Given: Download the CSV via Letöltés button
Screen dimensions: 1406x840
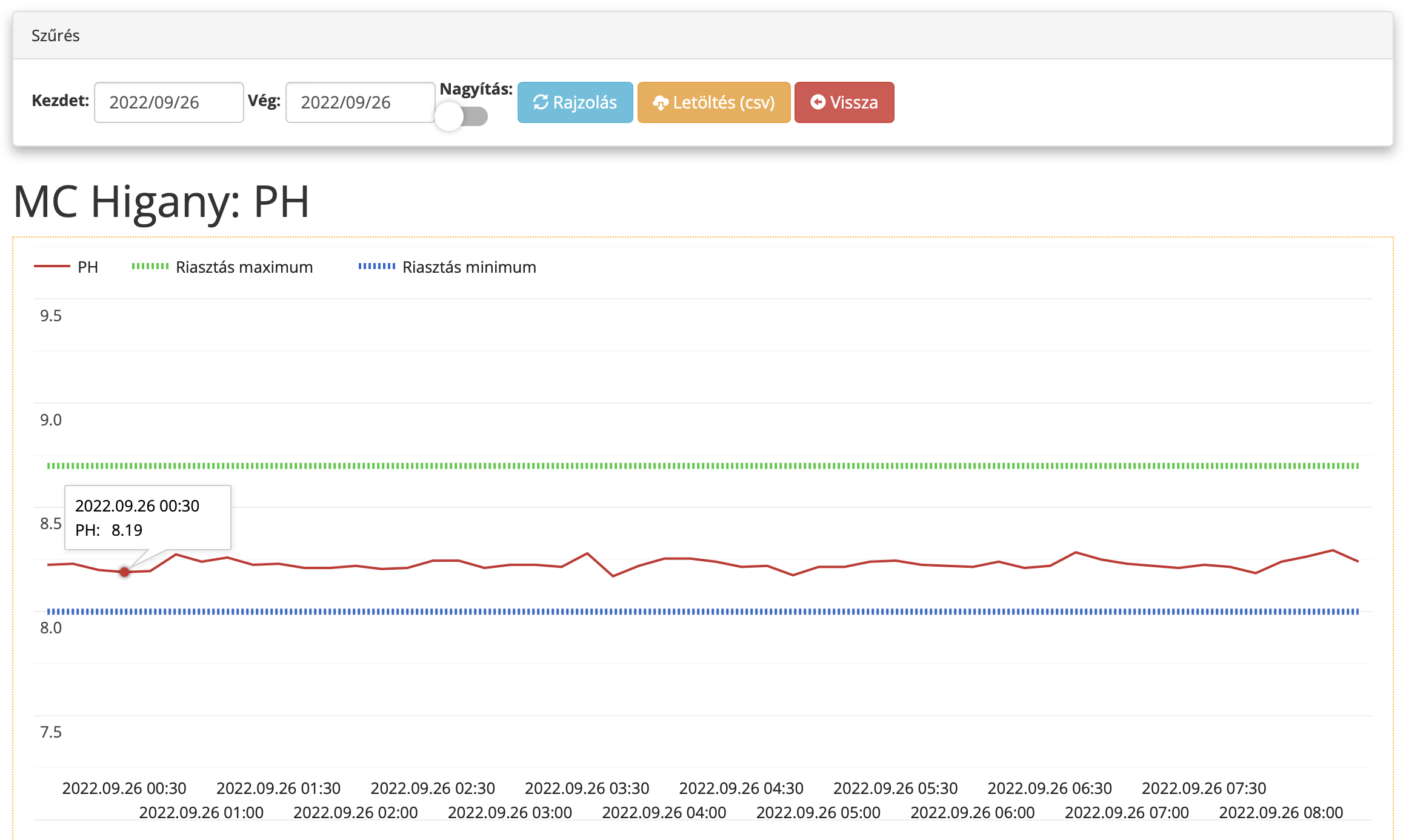Looking at the screenshot, I should click(713, 102).
